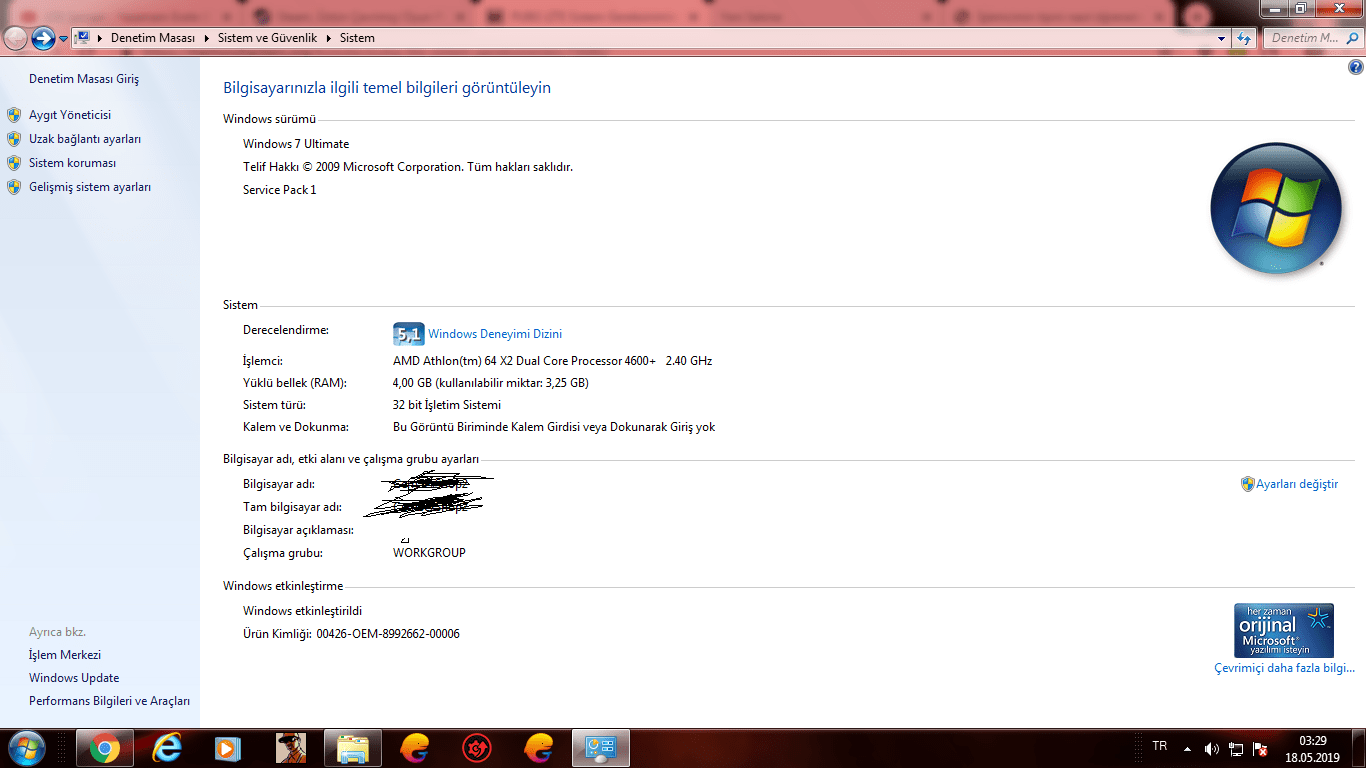
Task: Open the game icon with the hat character
Action: tap(290, 748)
